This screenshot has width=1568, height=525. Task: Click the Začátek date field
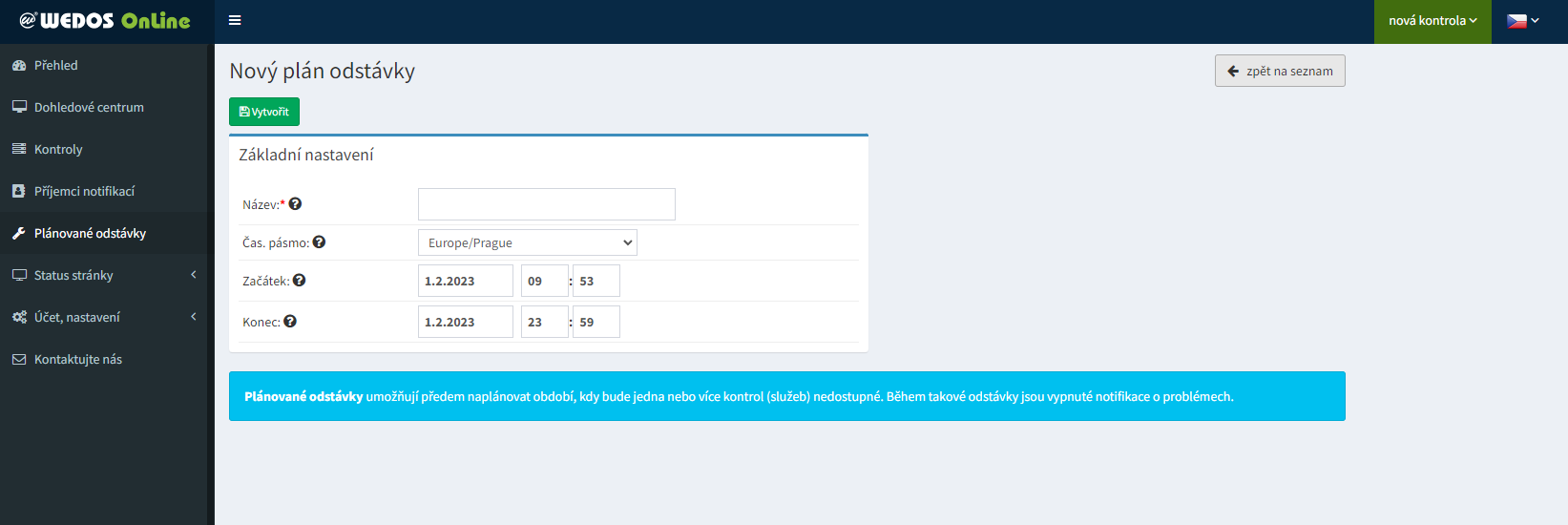(466, 281)
